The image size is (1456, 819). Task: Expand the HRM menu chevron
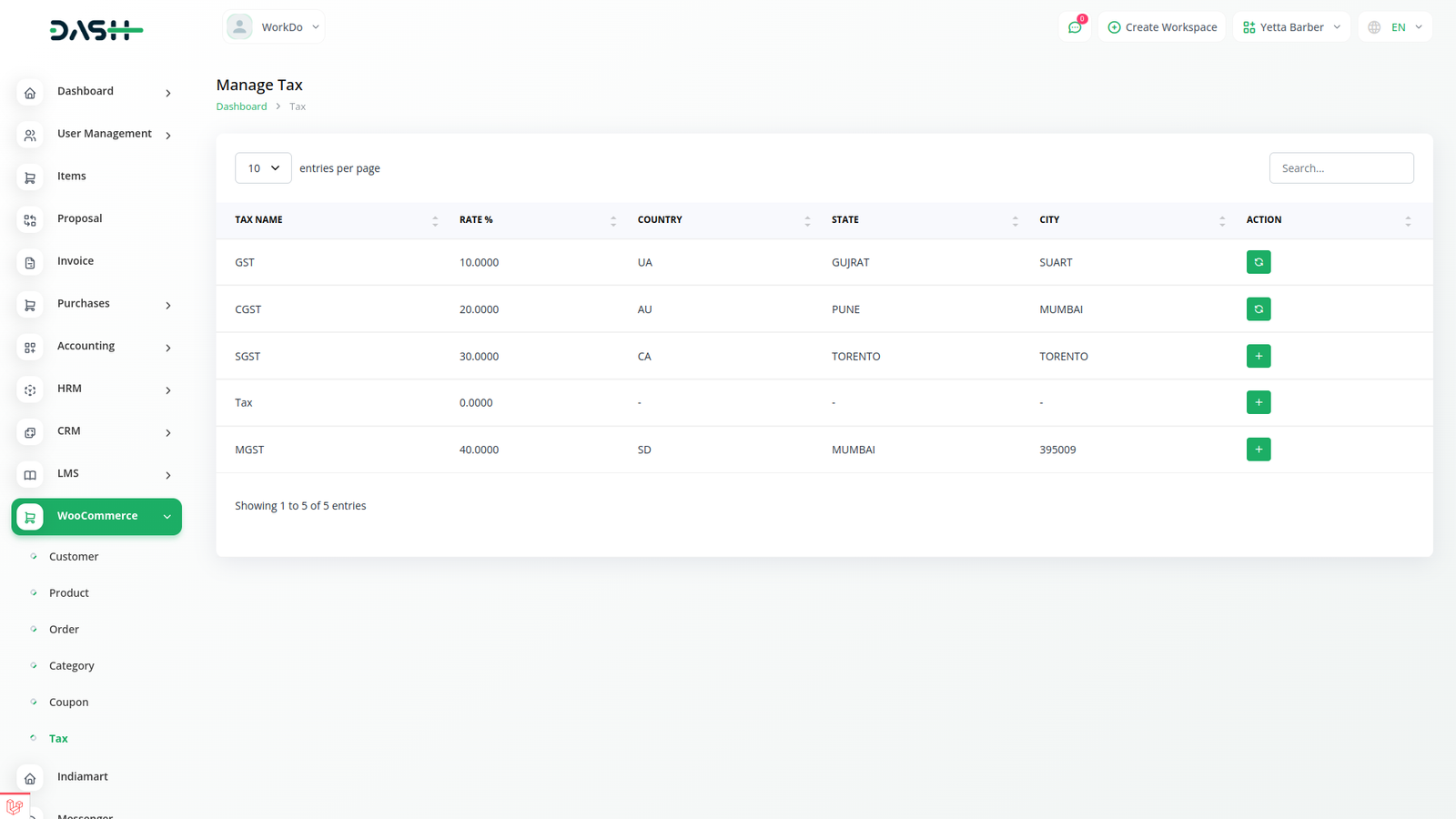point(168,390)
